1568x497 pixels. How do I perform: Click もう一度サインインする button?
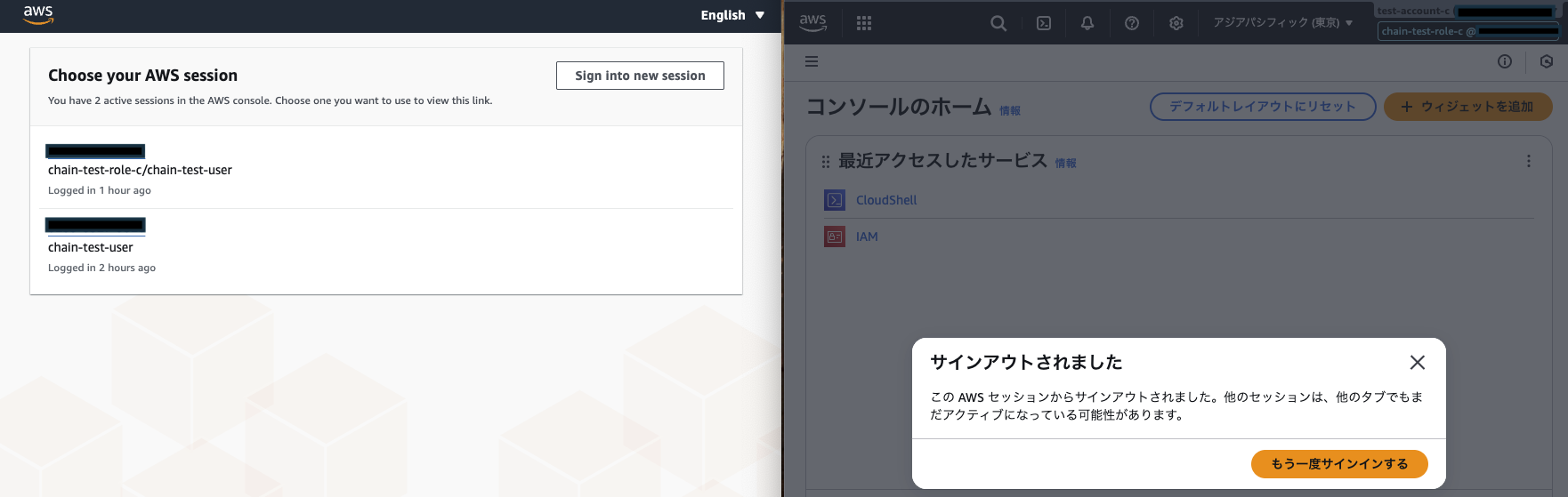pyautogui.click(x=1339, y=464)
